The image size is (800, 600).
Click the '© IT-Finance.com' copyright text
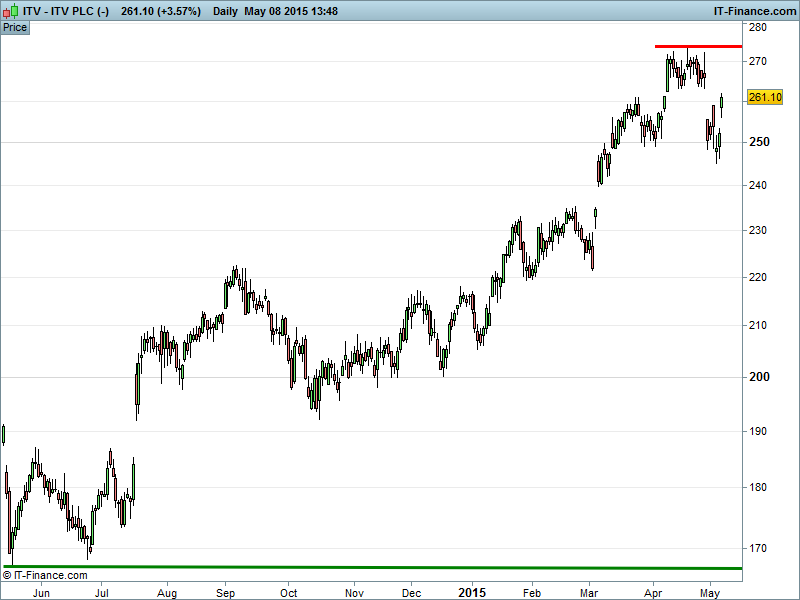(x=45, y=576)
